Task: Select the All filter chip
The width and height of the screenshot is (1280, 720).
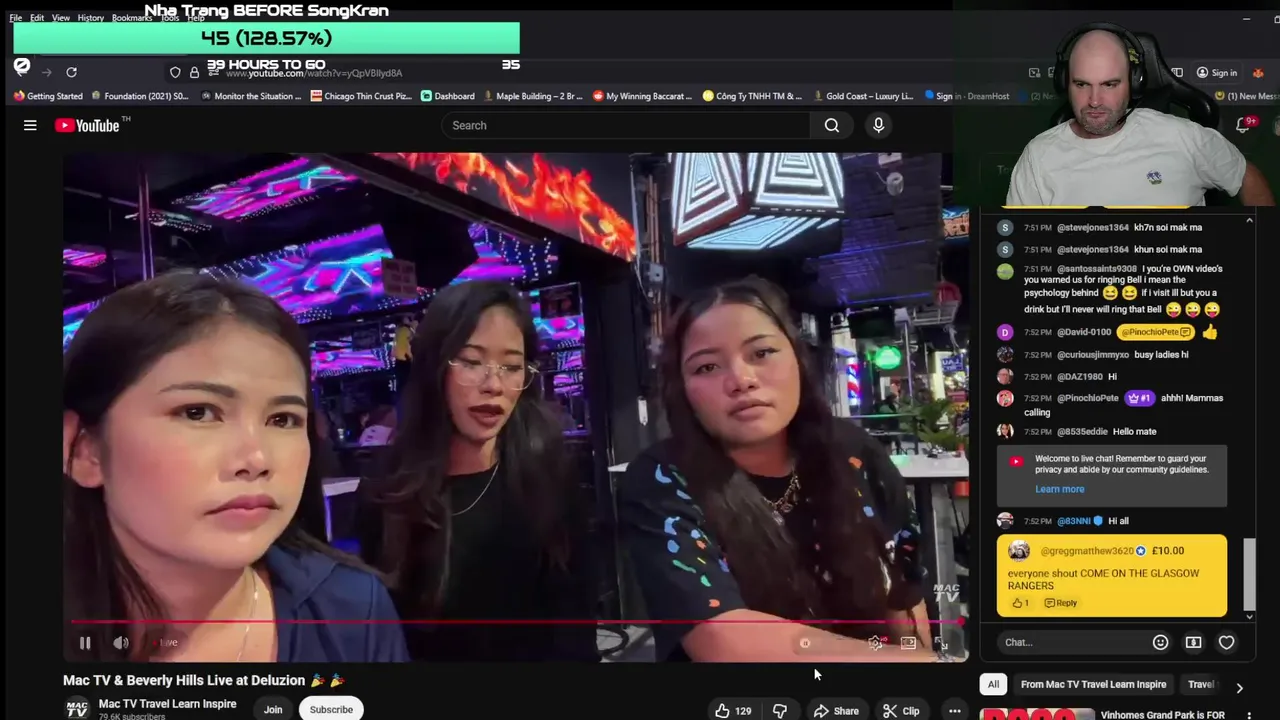Action: (993, 684)
